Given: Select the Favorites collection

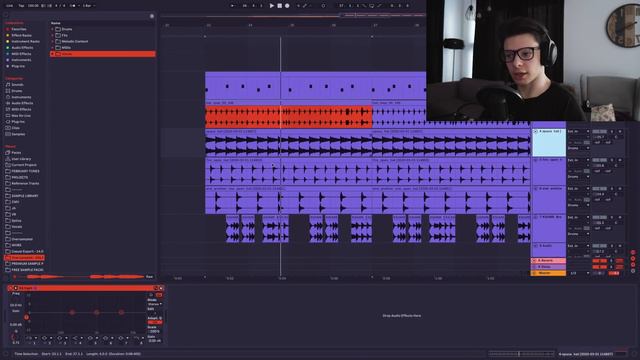Looking at the screenshot, I should point(19,29).
